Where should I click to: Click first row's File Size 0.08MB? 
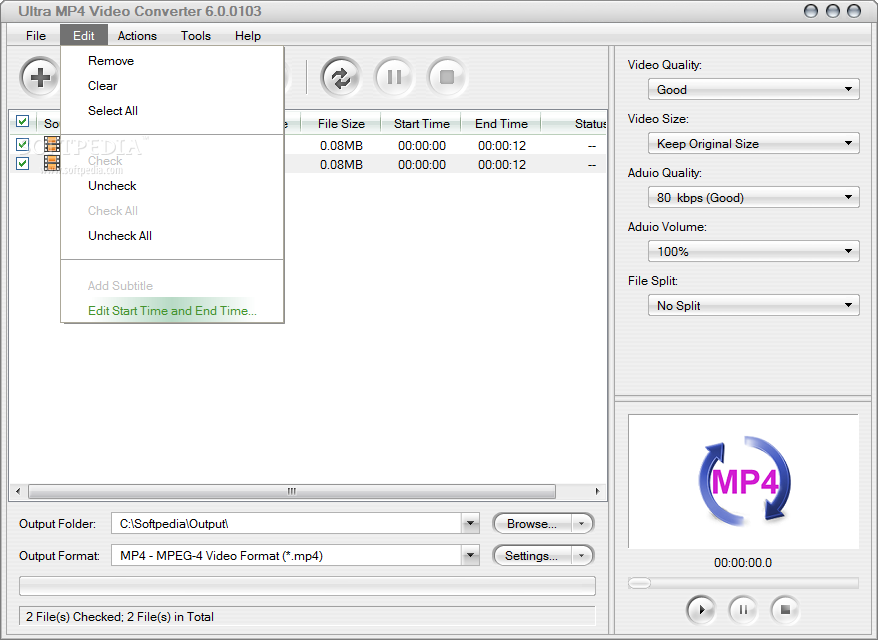tap(341, 146)
